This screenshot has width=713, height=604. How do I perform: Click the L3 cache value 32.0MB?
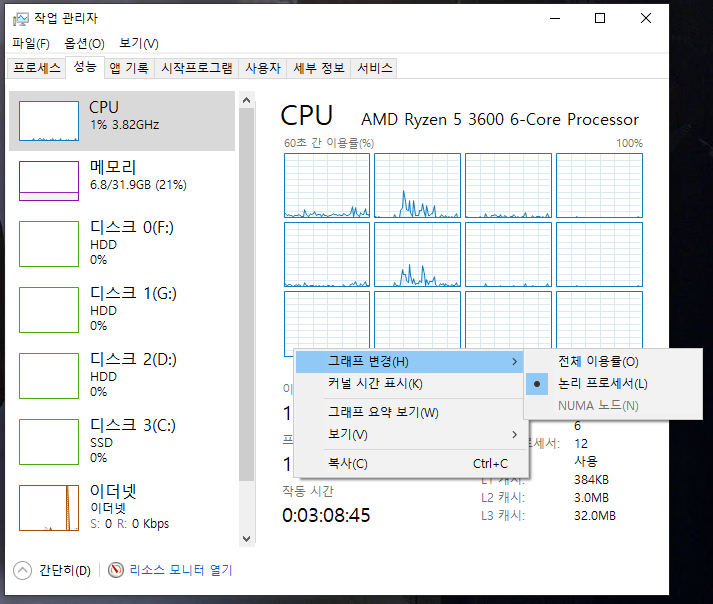click(x=595, y=516)
